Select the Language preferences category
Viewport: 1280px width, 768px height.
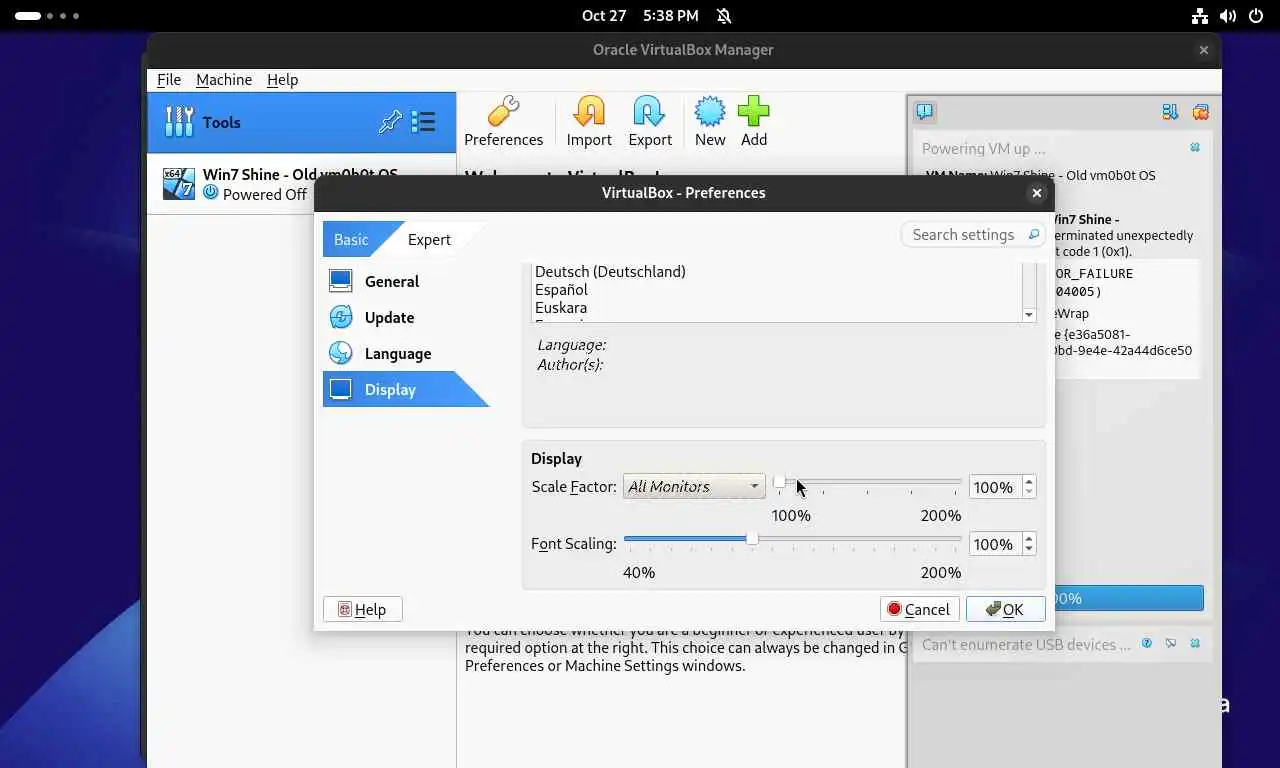coord(398,353)
